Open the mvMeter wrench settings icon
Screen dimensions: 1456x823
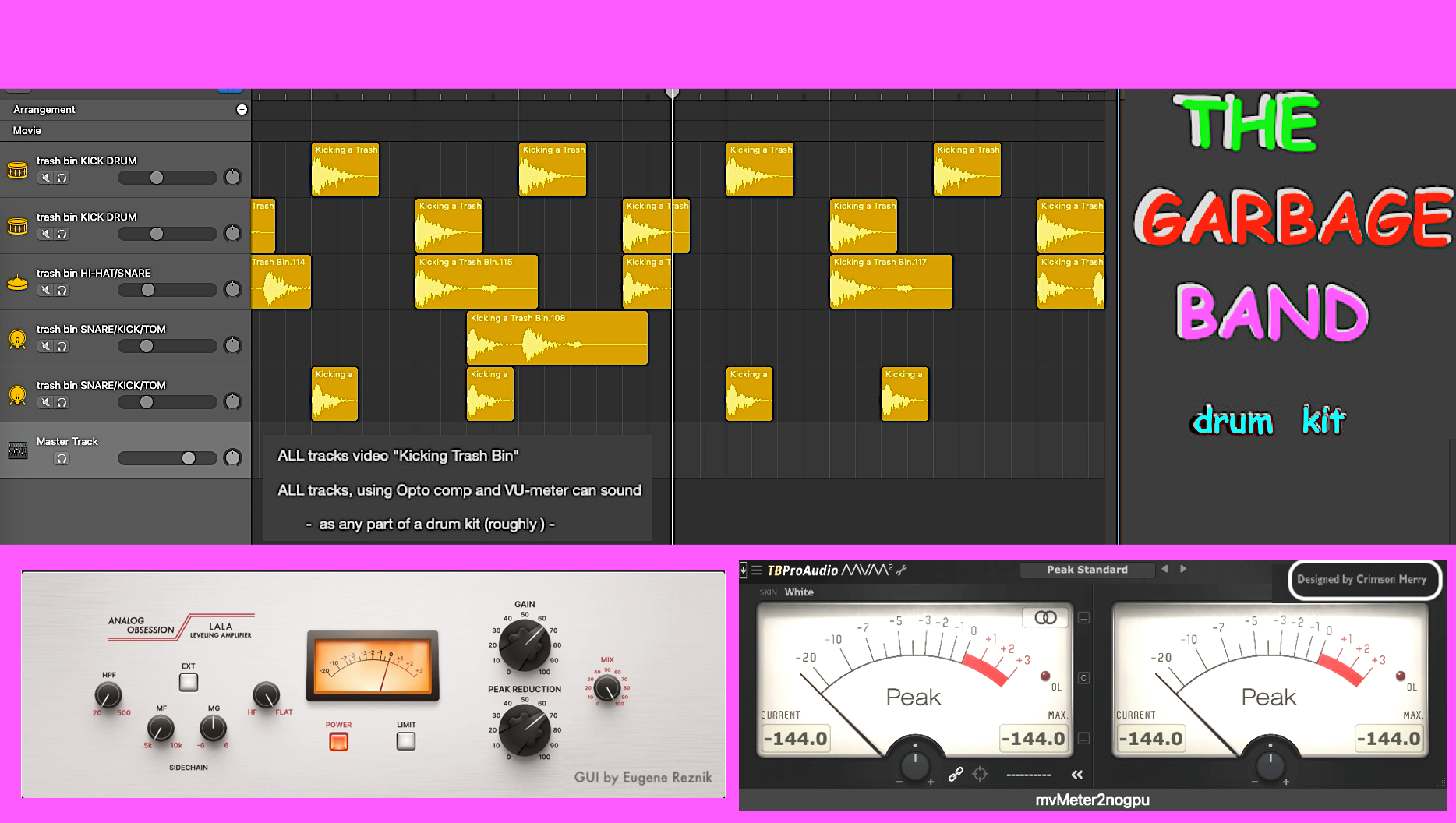tap(902, 570)
